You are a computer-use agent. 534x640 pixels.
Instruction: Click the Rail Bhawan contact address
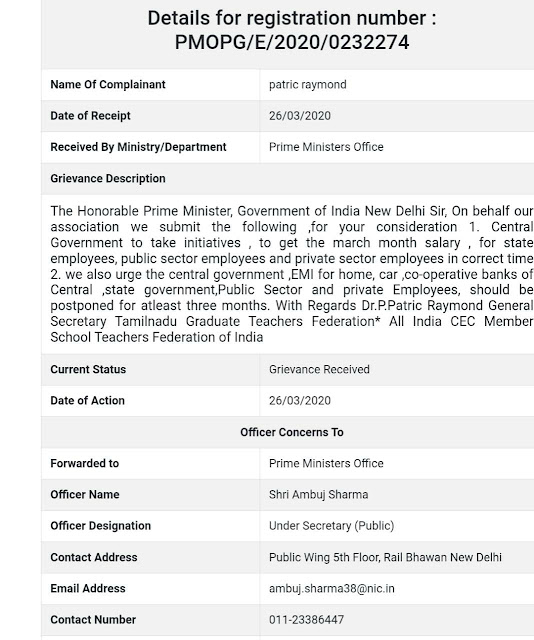coord(385,557)
